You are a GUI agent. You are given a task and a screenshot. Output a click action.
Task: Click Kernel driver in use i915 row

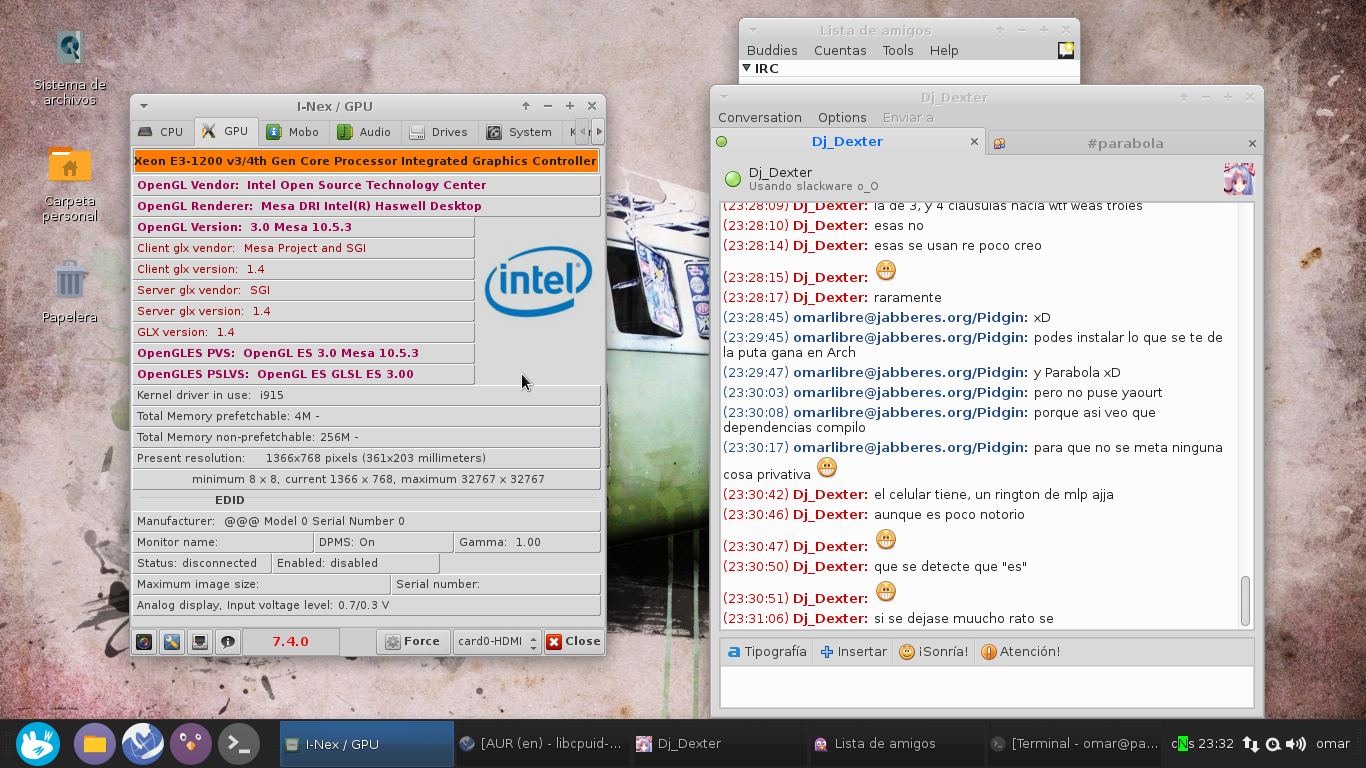tap(366, 395)
